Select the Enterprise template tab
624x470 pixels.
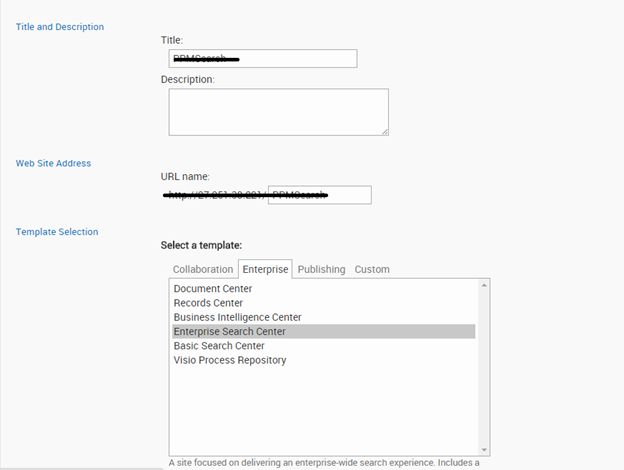[264, 269]
